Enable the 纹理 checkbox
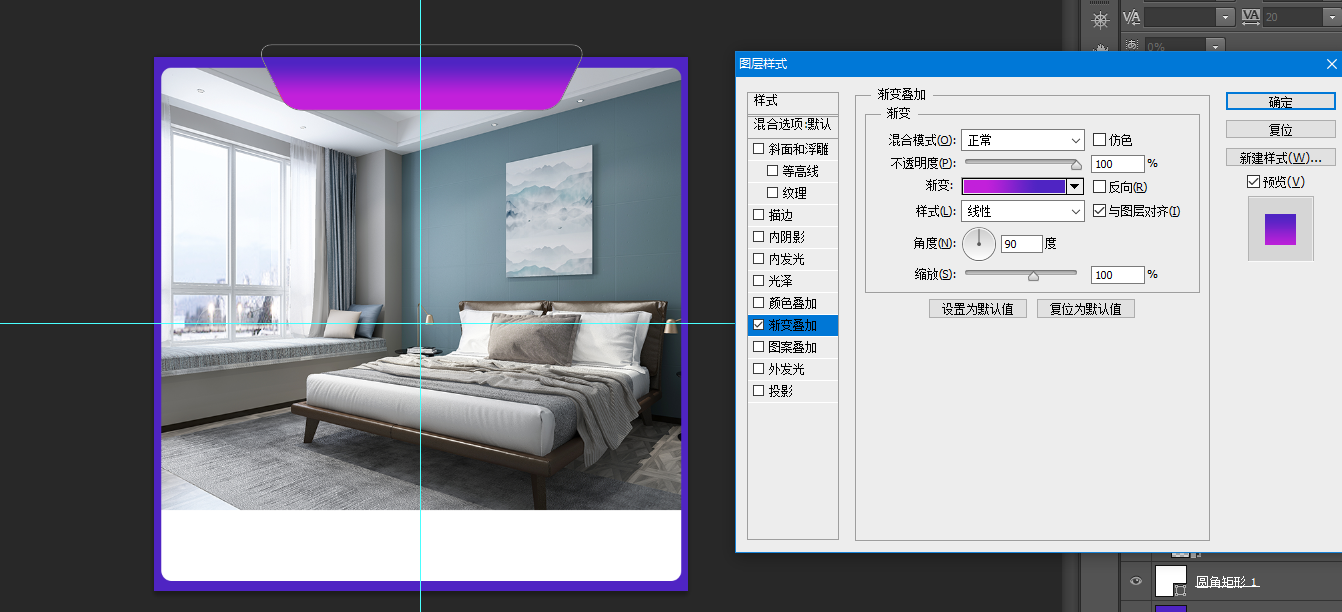This screenshot has height=612, width=1342. point(772,193)
